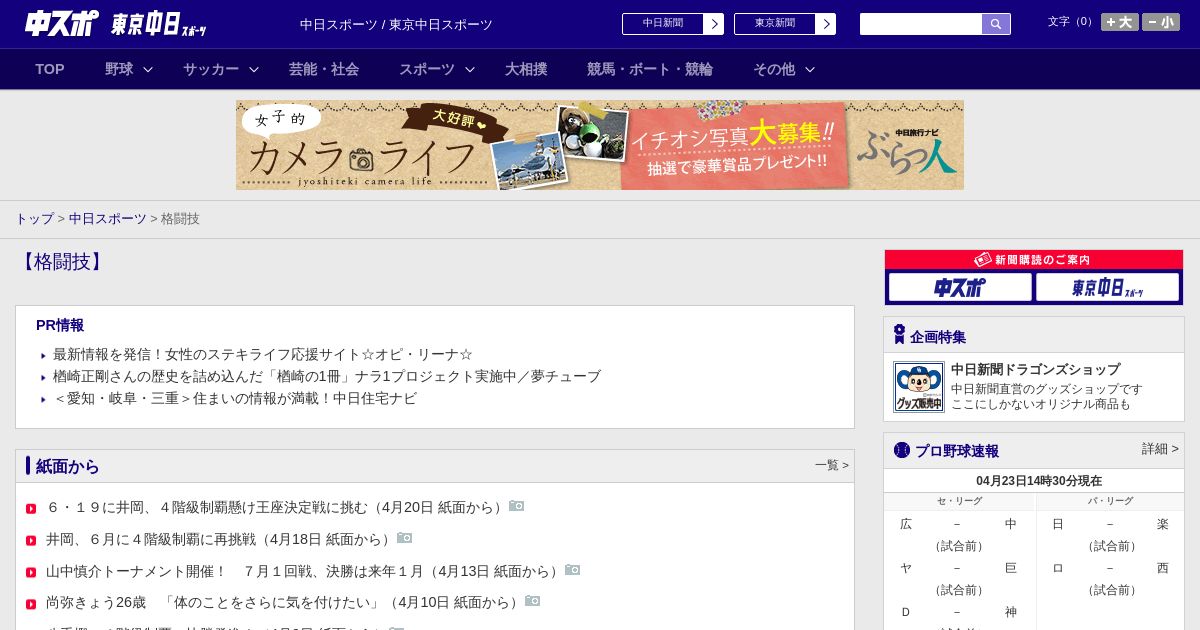The image size is (1200, 630).
Task: Expand the 野球 navigation dropdown
Action: pos(129,69)
